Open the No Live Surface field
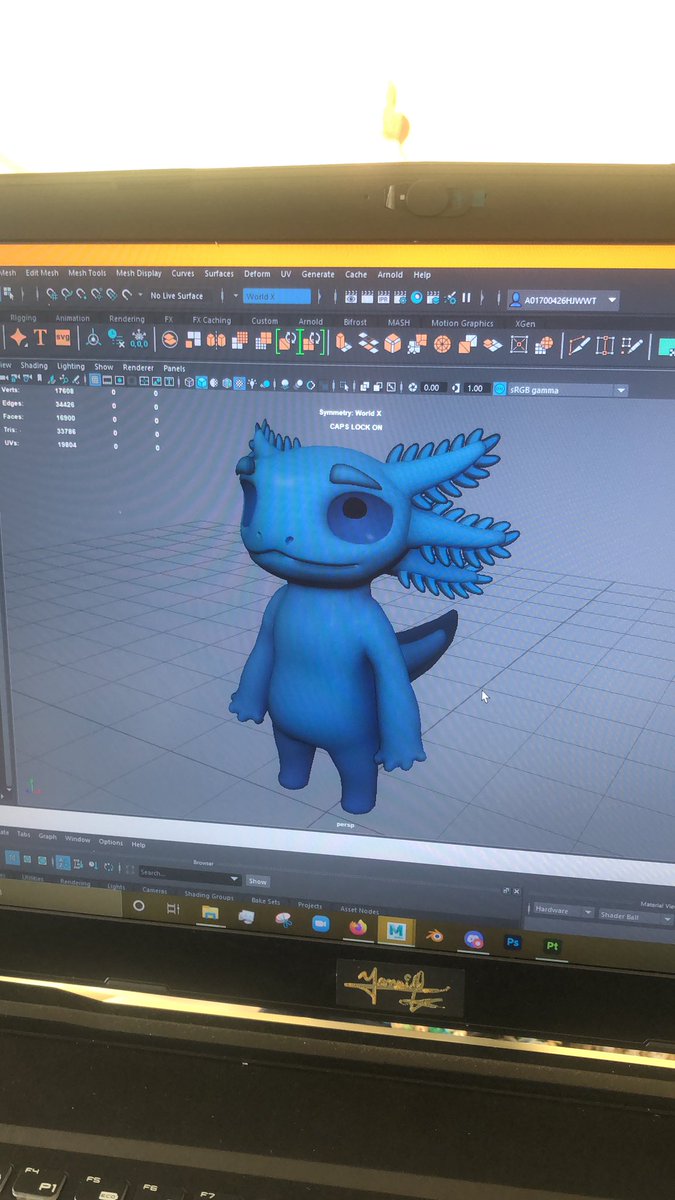This screenshot has width=675, height=1200. click(176, 296)
